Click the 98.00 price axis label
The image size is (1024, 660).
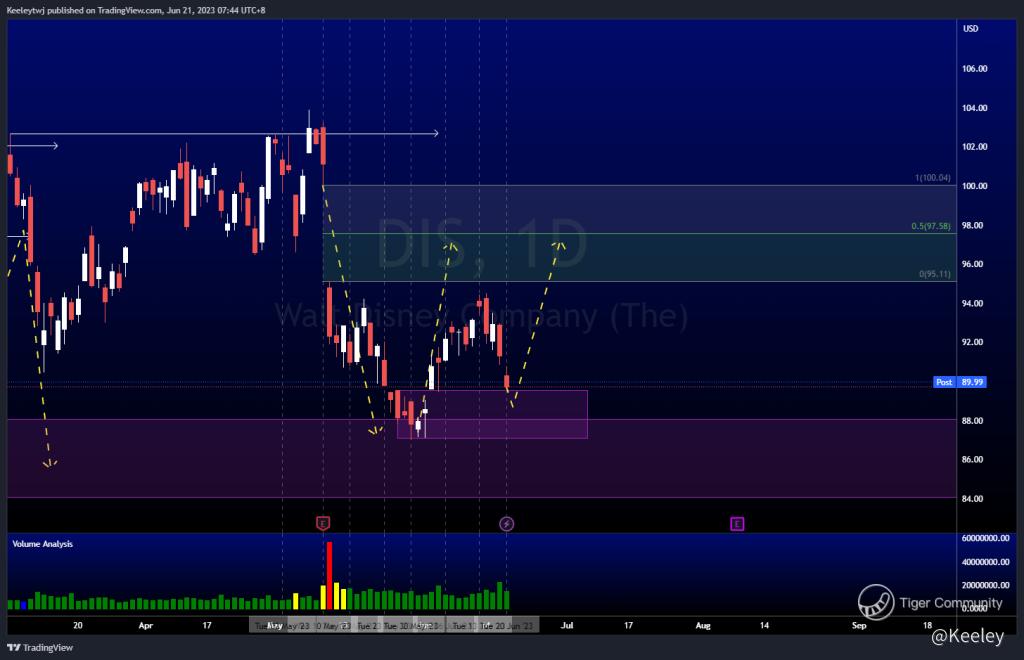pos(974,225)
